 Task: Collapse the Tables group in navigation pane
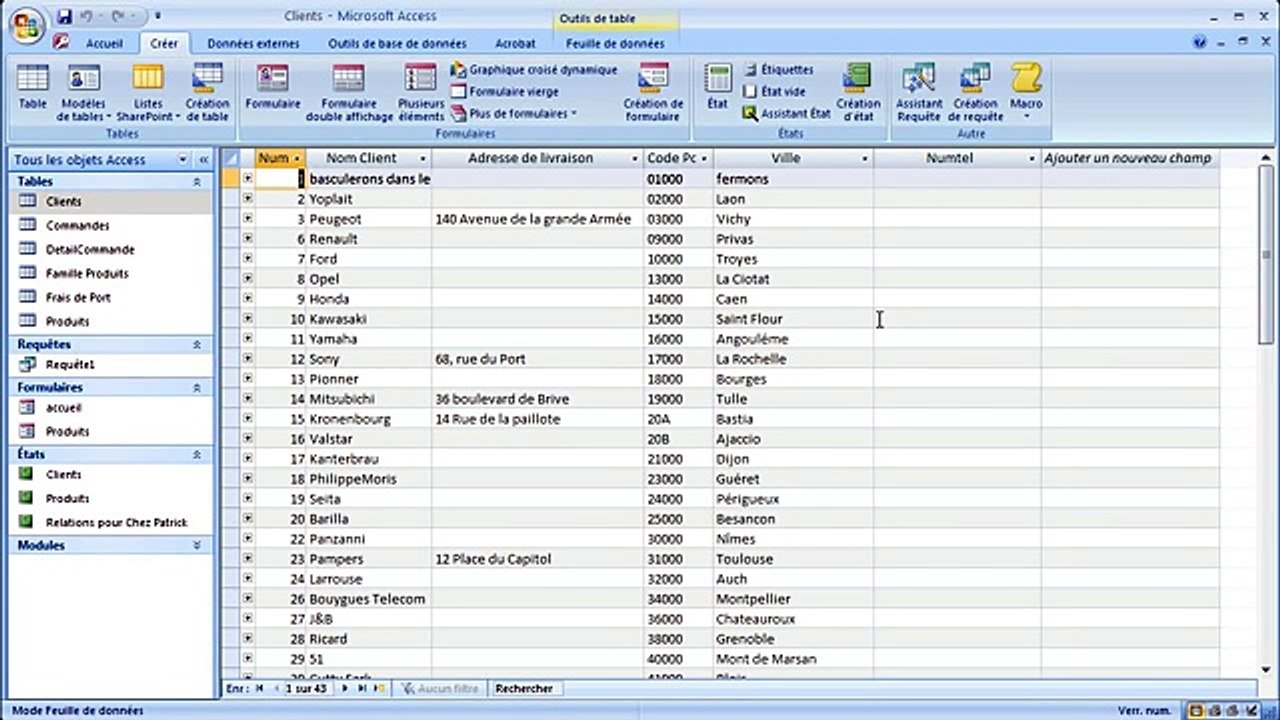tap(197, 182)
